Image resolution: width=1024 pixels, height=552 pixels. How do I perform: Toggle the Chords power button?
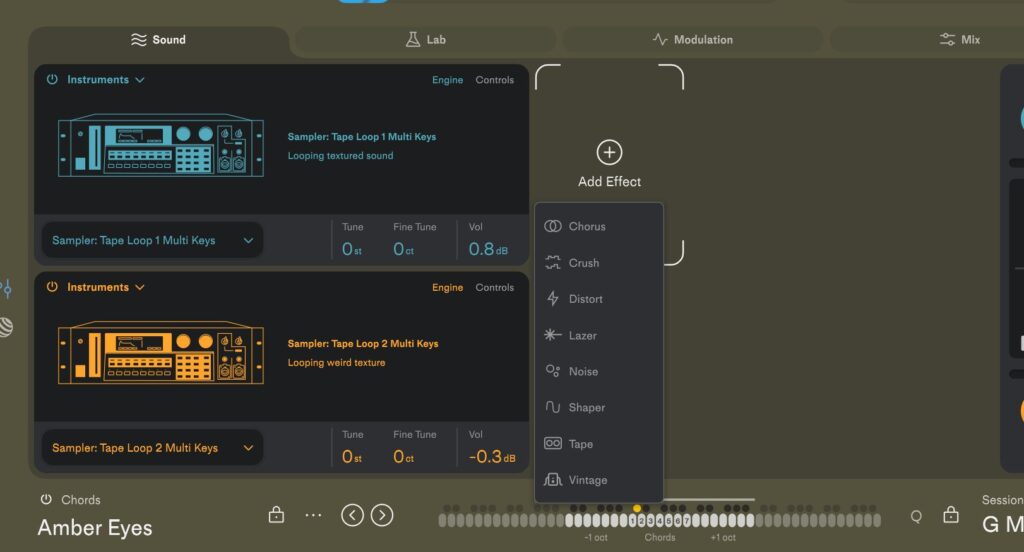click(x=46, y=500)
